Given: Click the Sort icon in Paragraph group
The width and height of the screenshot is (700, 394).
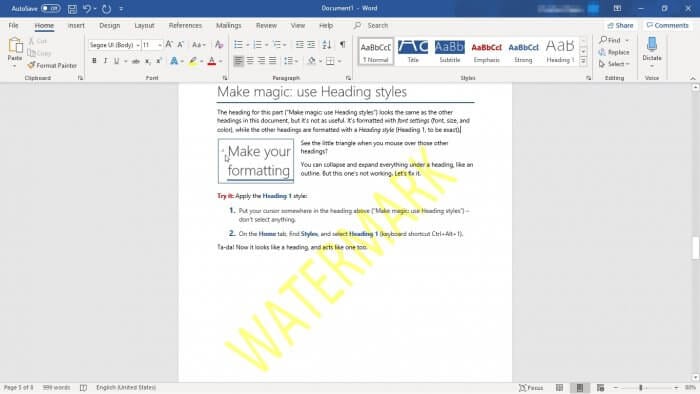Looking at the screenshot, I should pyautogui.click(x=327, y=44).
